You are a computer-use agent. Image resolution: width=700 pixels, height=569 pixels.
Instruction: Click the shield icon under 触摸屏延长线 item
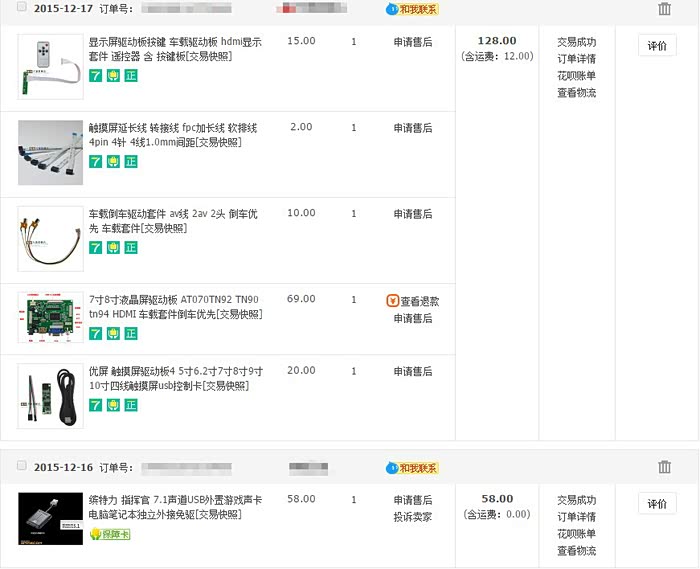click(x=113, y=162)
